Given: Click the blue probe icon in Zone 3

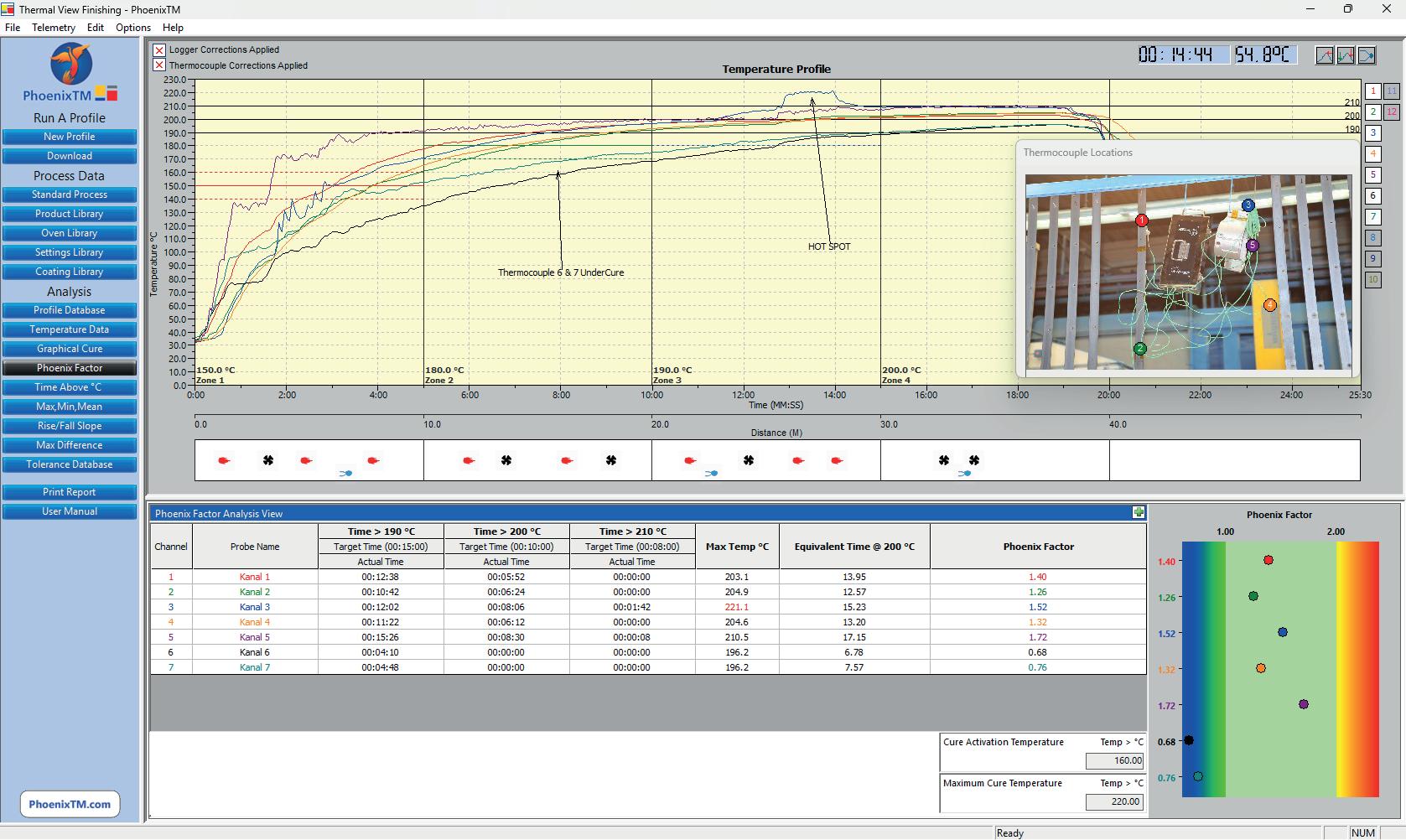Looking at the screenshot, I should (711, 474).
